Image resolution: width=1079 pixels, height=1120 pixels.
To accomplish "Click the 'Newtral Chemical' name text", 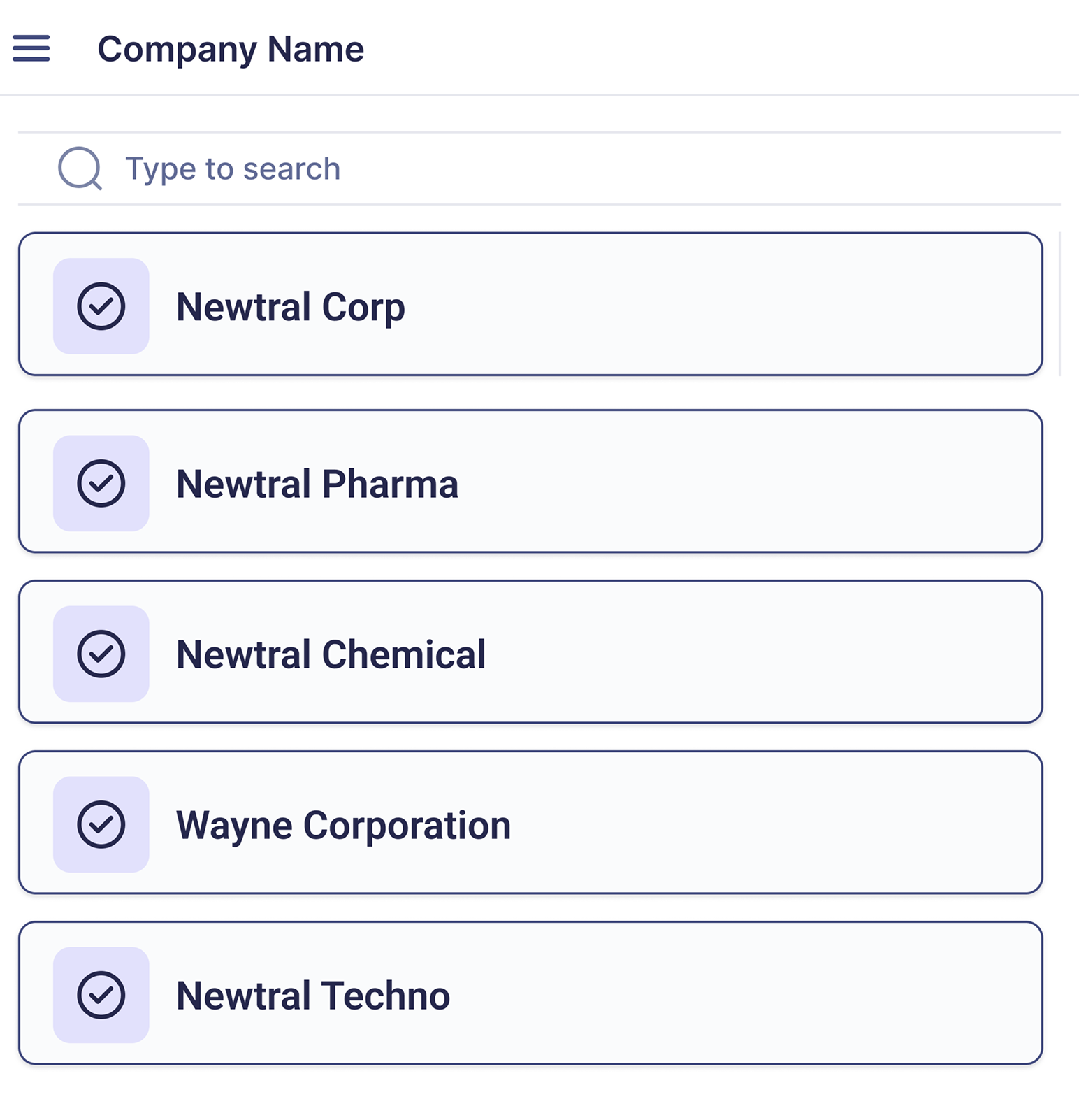I will click(x=331, y=654).
